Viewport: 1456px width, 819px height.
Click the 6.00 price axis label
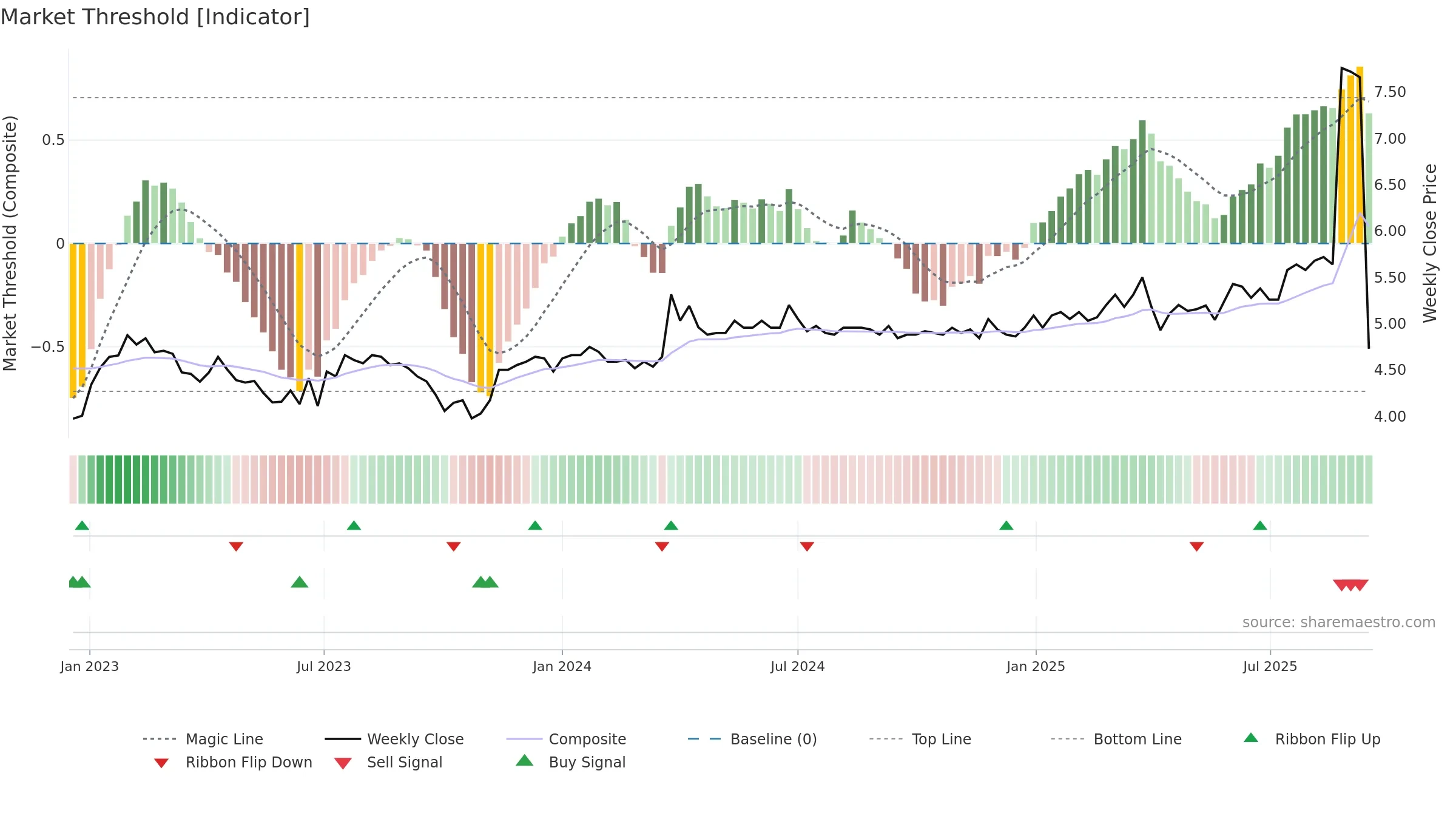pyautogui.click(x=1390, y=231)
